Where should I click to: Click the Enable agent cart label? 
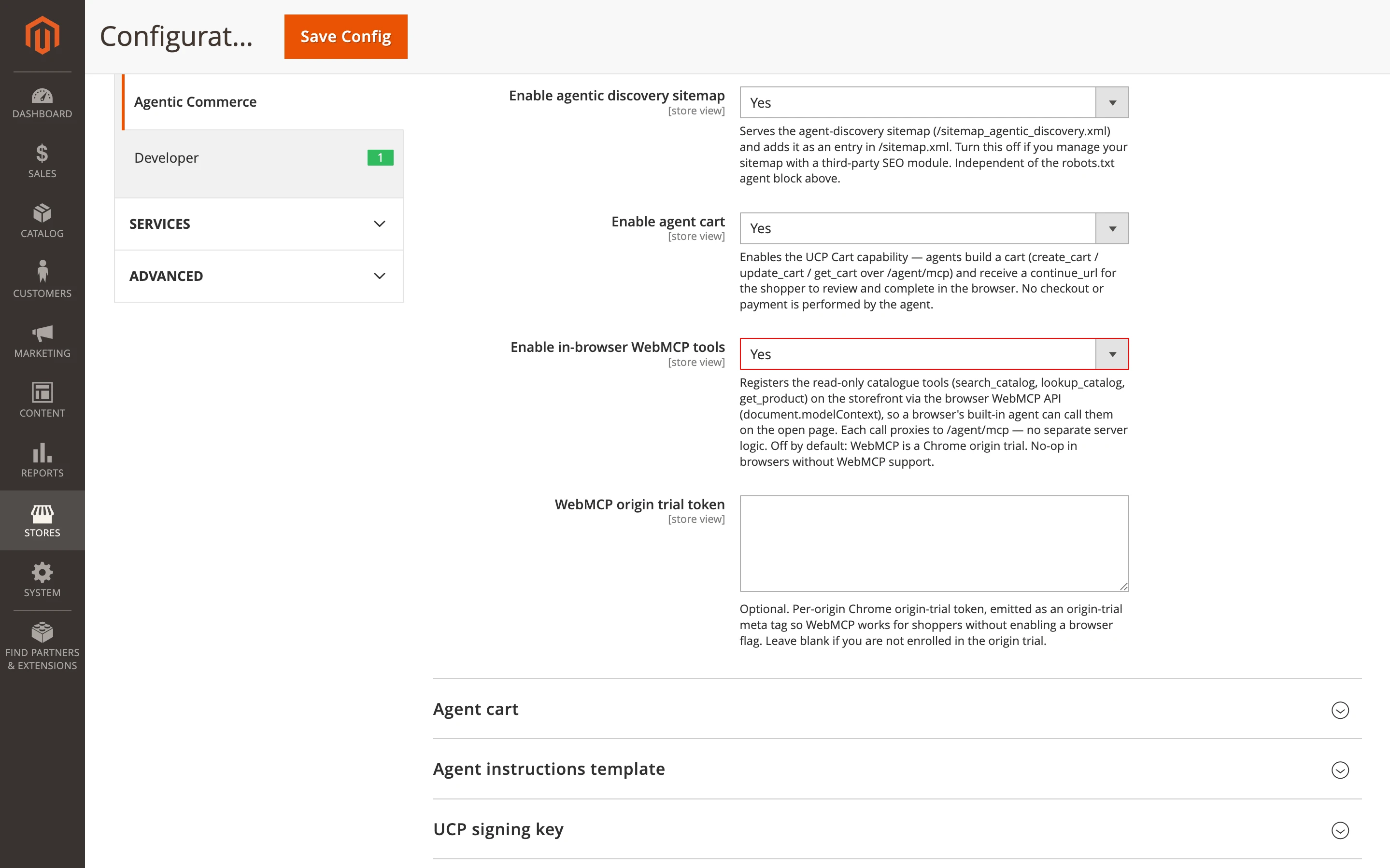coord(668,222)
